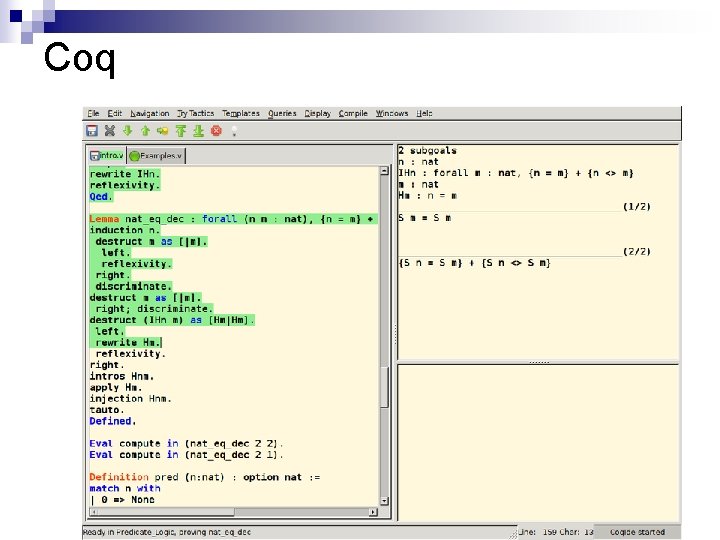Click the Close buffer X toolbar icon
This screenshot has height=540, width=720.
(x=110, y=131)
